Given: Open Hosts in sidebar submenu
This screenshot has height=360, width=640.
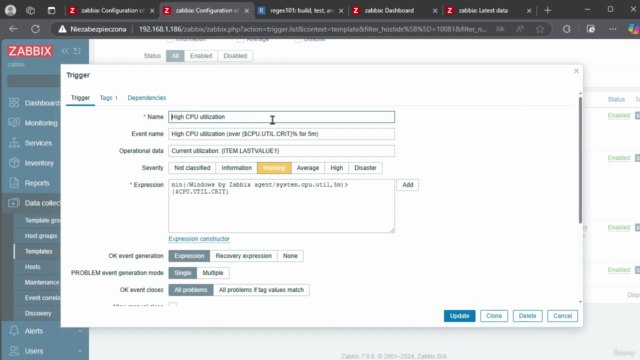Looking at the screenshot, I should (33, 267).
